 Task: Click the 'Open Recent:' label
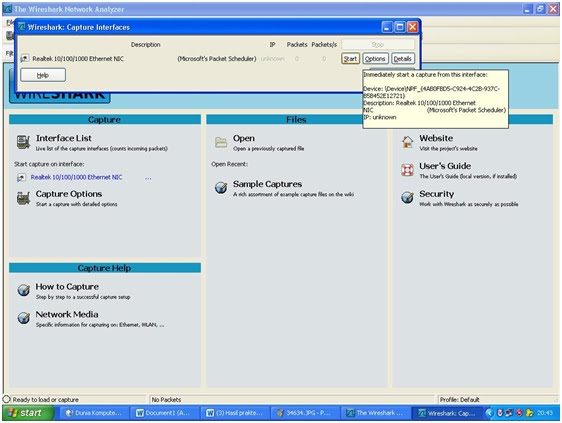[229, 164]
